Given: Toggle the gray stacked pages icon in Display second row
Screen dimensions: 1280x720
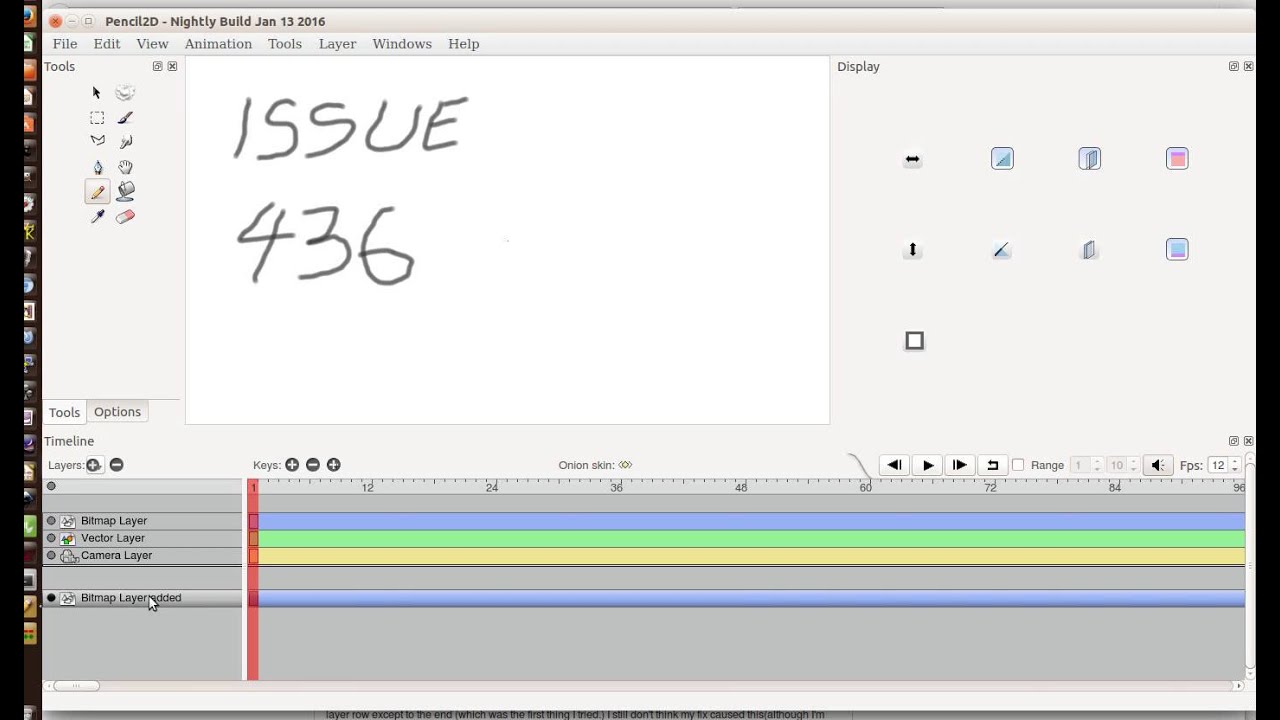Looking at the screenshot, I should pyautogui.click(x=1090, y=250).
